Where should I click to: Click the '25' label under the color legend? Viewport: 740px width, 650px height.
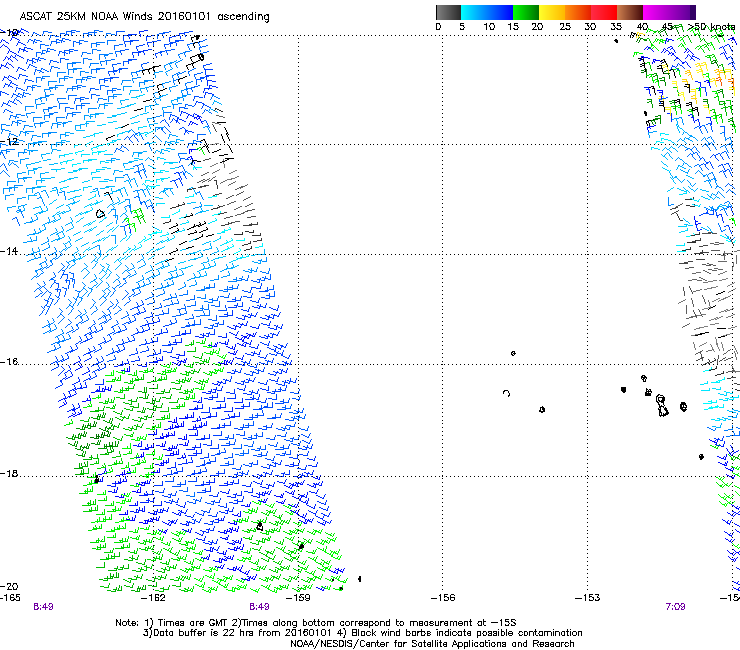(x=565, y=27)
